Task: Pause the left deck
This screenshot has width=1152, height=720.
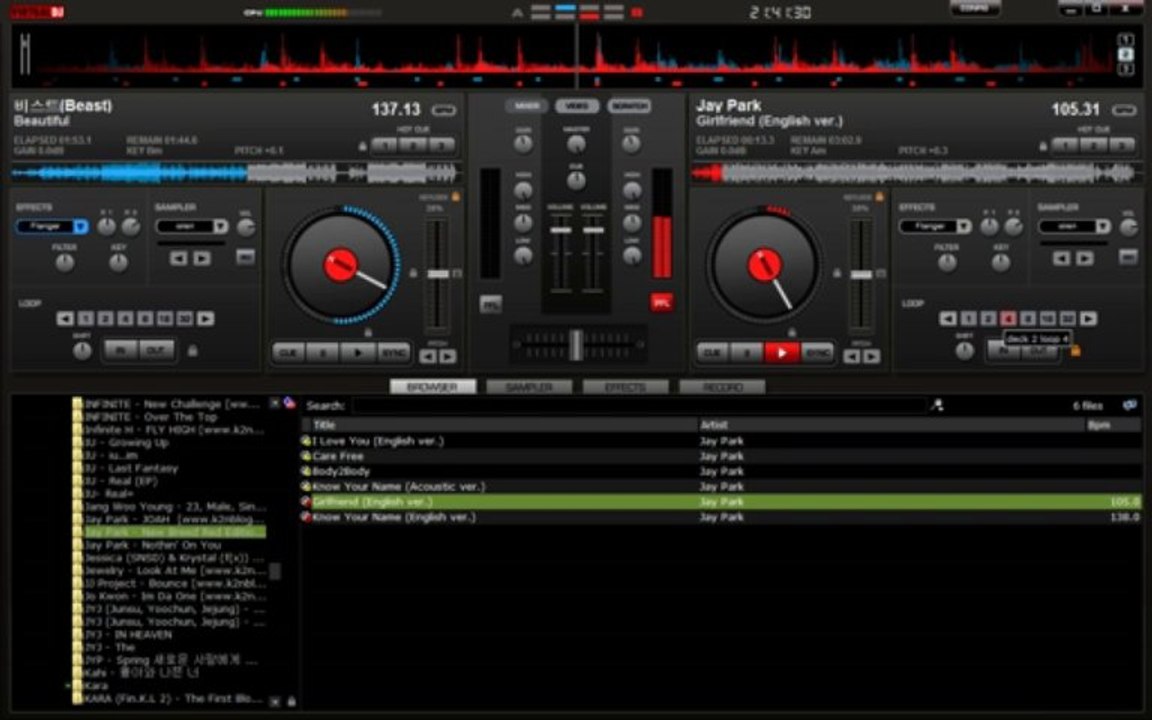Action: point(323,353)
